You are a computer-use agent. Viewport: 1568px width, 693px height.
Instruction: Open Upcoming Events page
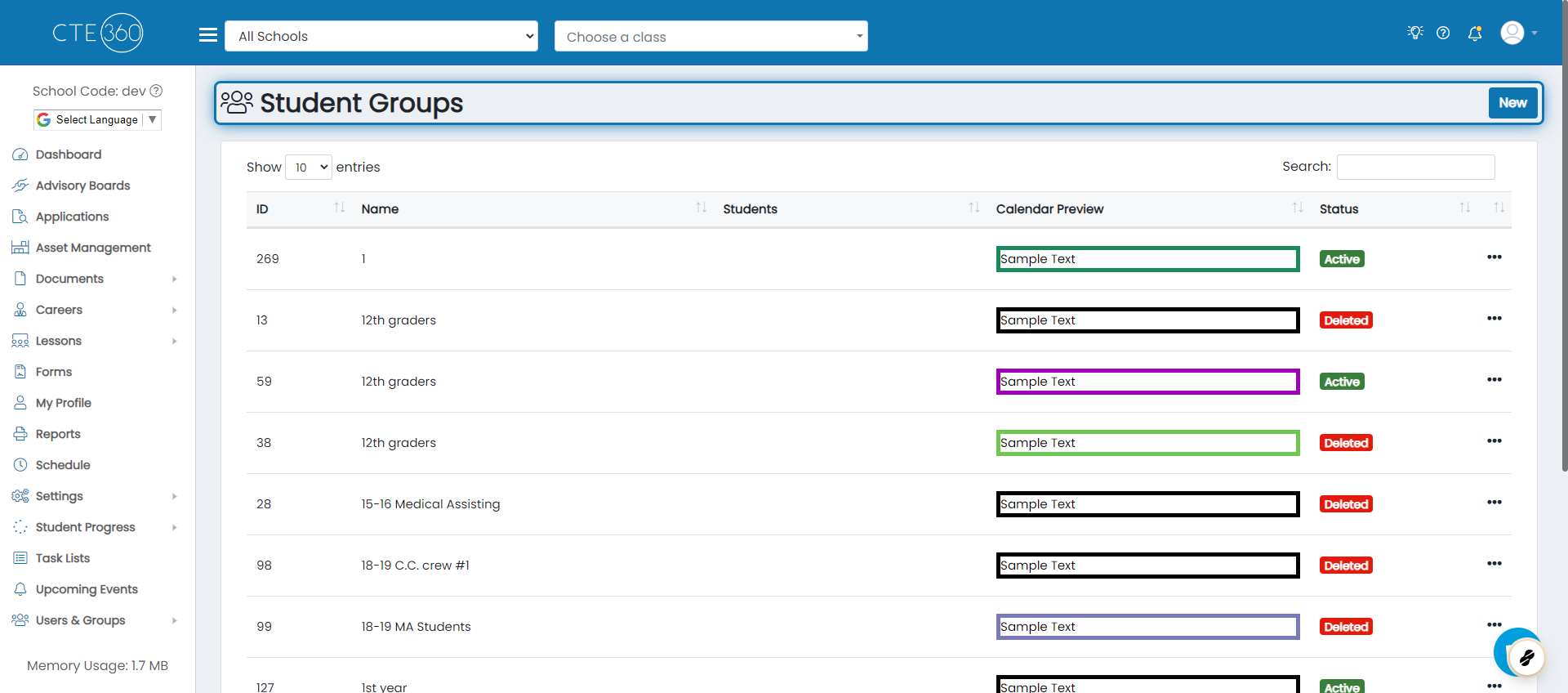tap(87, 589)
